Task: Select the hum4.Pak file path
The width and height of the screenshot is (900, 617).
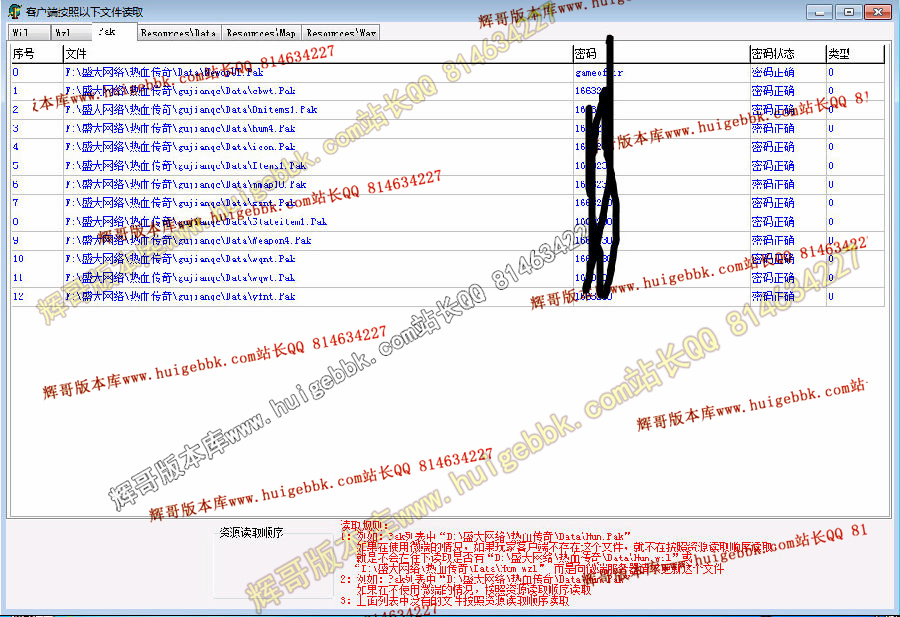Action: point(180,128)
